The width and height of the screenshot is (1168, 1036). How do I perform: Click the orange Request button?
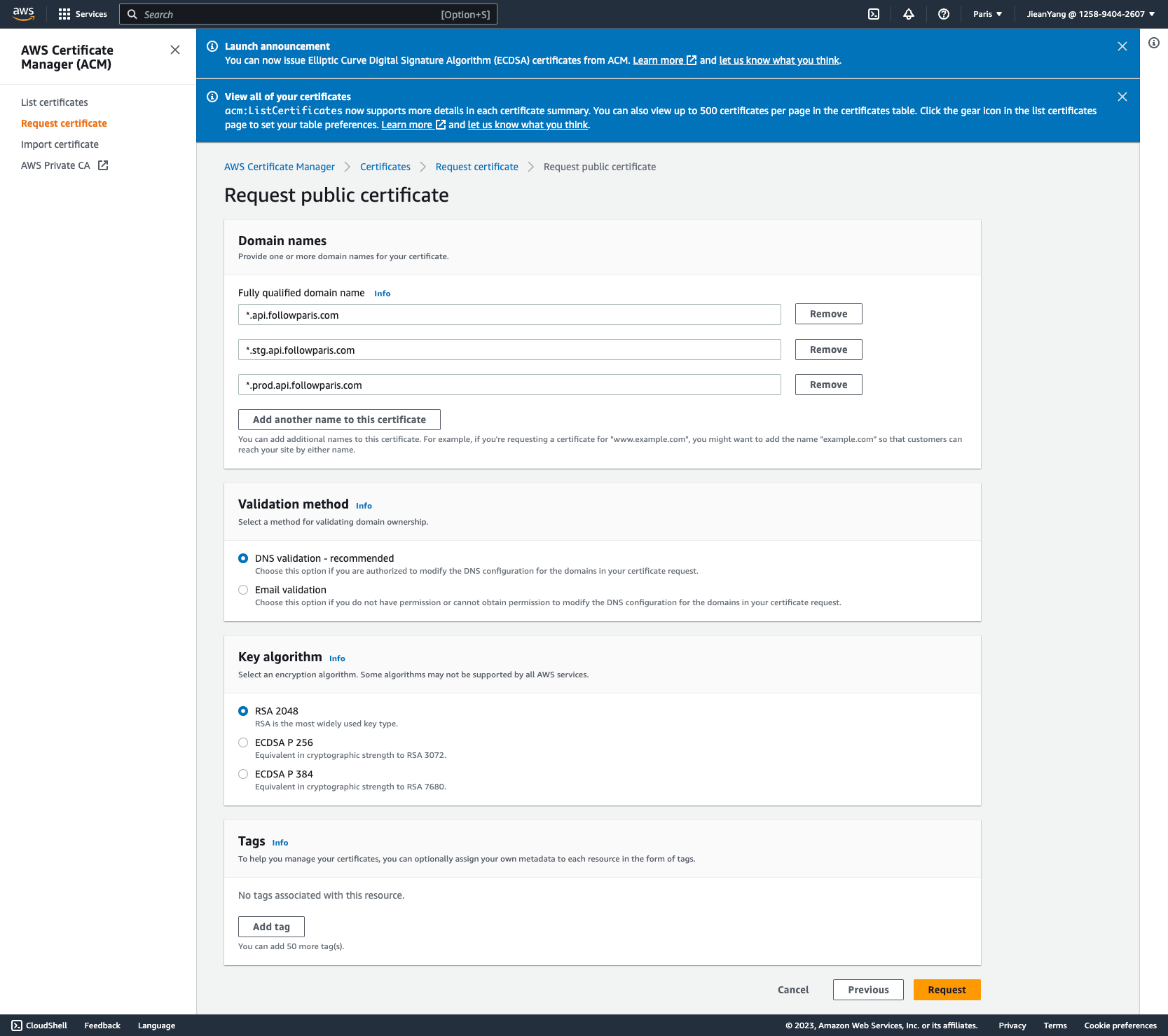(947, 990)
